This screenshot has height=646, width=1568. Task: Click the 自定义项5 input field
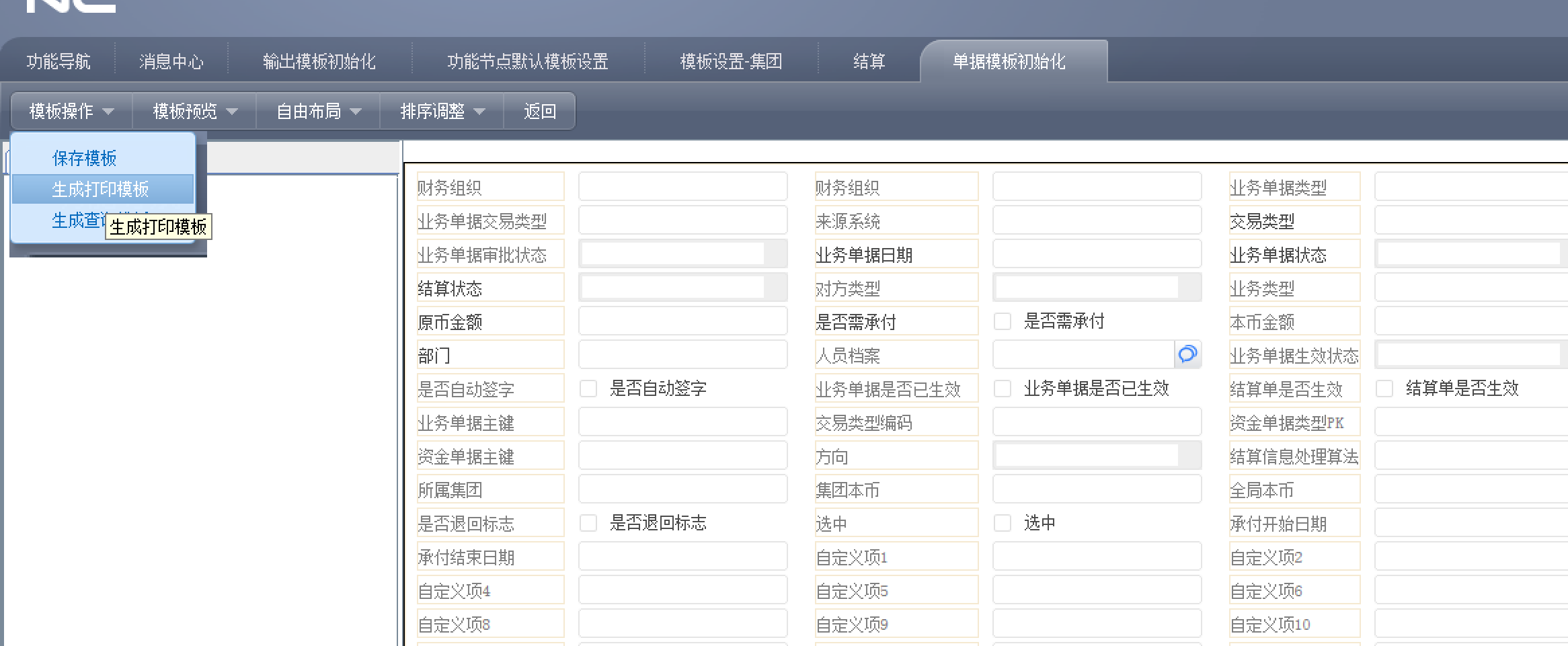[1097, 590]
